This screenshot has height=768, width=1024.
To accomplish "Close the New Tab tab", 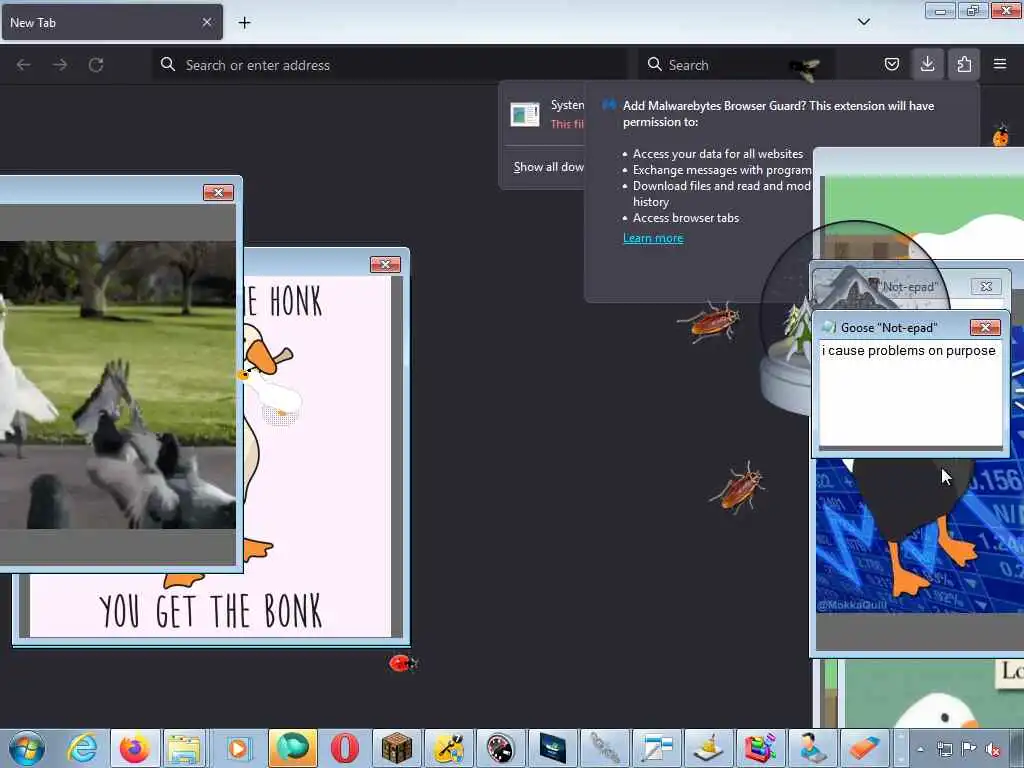I will click(207, 22).
